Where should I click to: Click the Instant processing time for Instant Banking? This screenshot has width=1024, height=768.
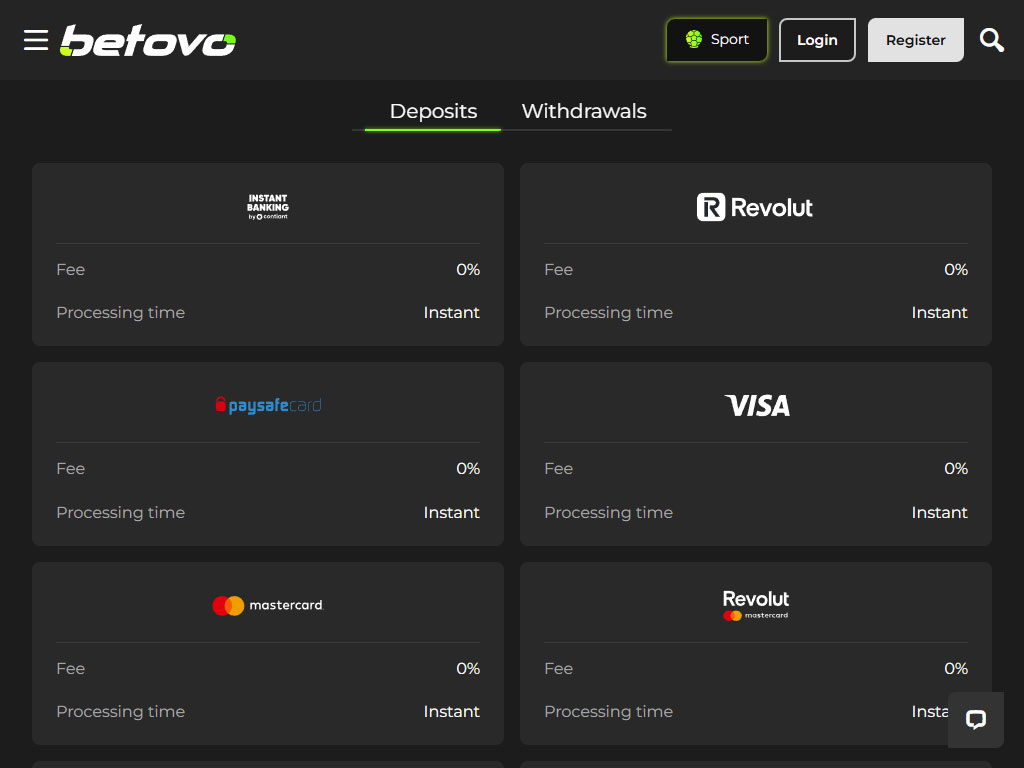click(451, 313)
